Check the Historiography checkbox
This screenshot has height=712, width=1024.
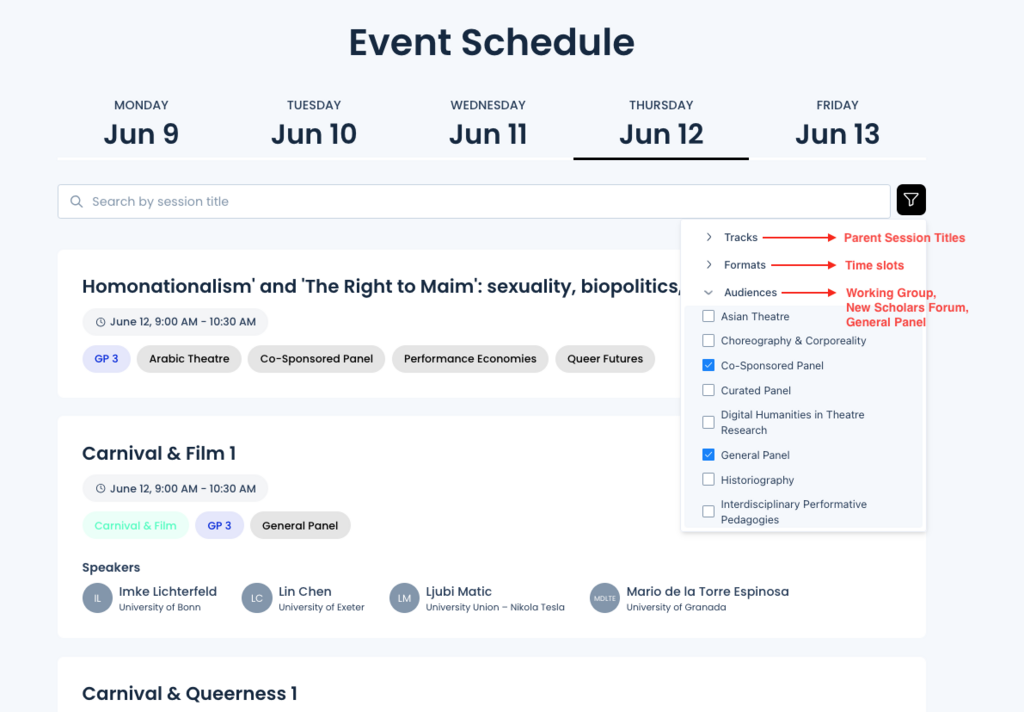tap(708, 479)
